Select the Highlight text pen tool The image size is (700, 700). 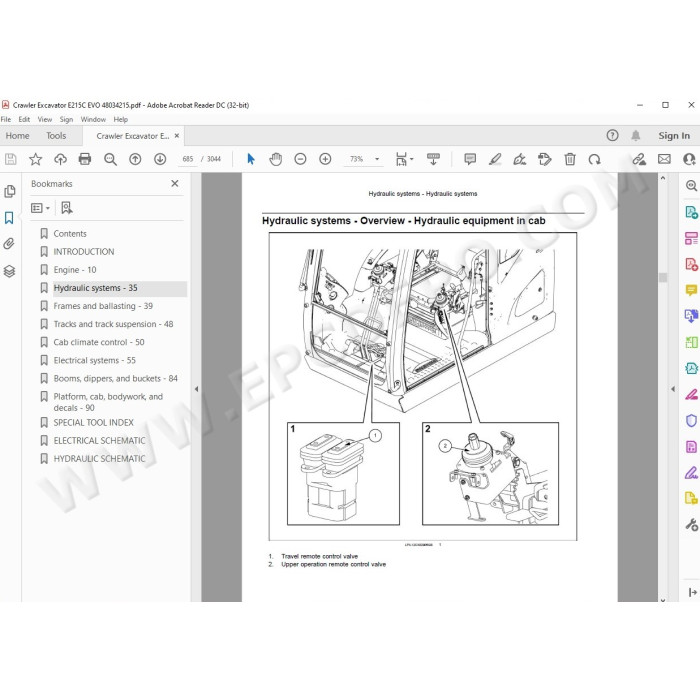495,159
